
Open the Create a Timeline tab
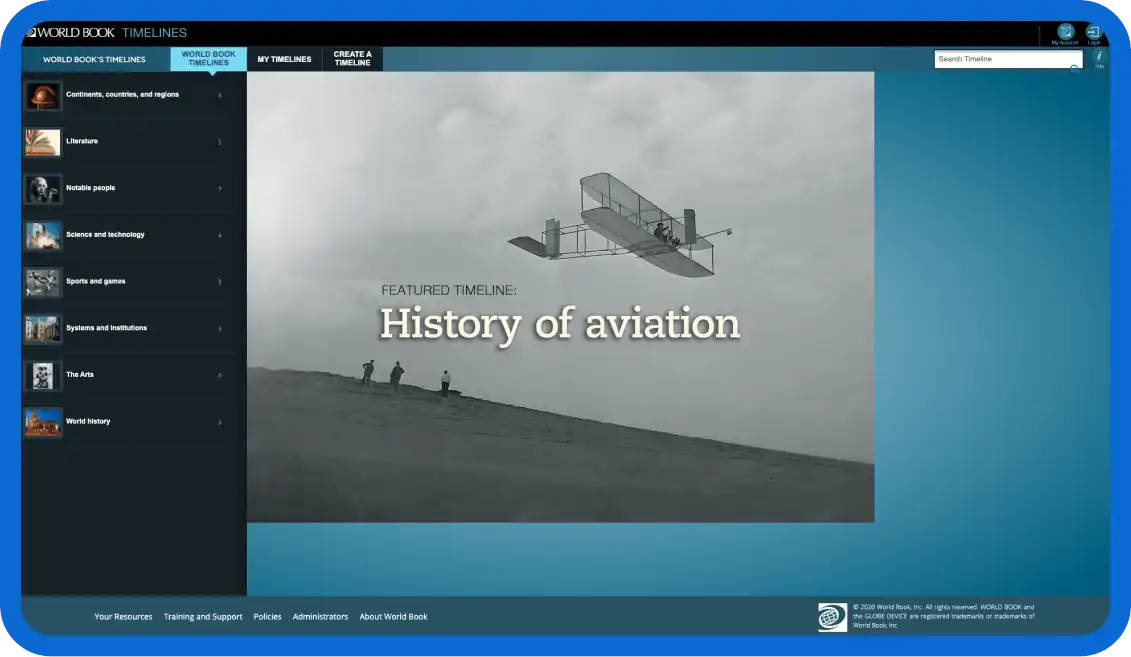352,59
